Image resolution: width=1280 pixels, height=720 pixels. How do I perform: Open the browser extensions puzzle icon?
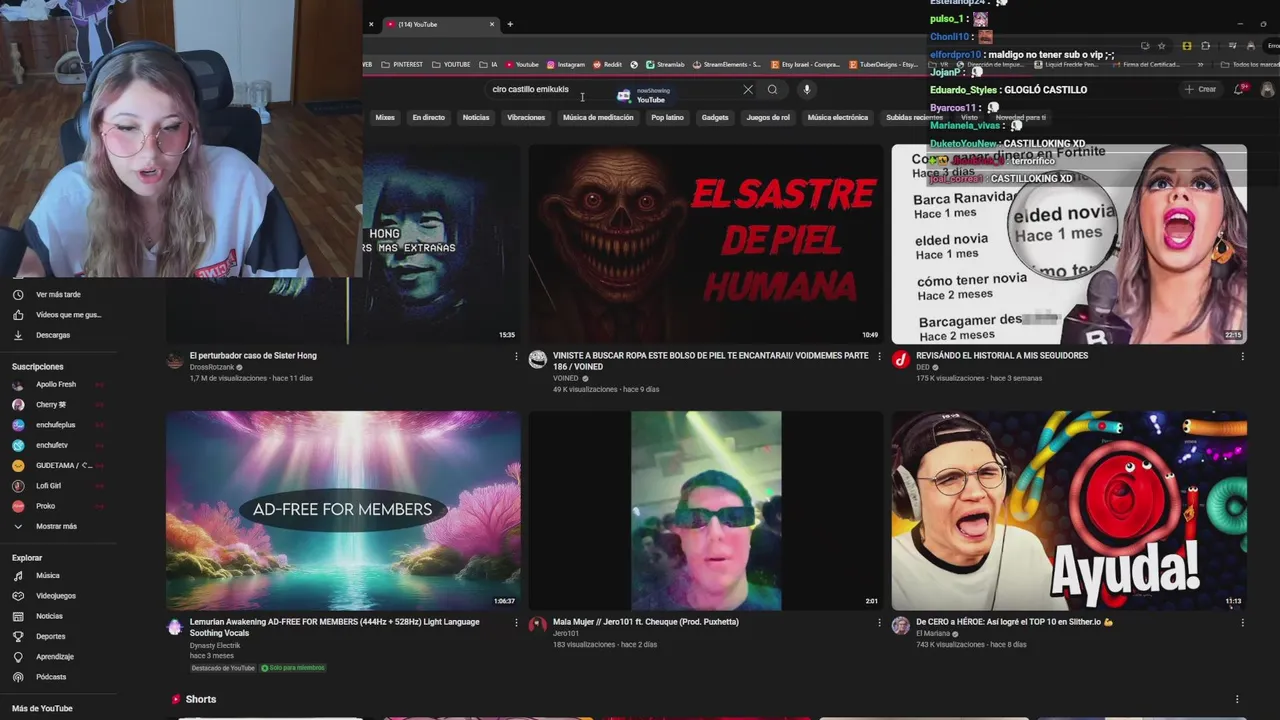[1205, 46]
